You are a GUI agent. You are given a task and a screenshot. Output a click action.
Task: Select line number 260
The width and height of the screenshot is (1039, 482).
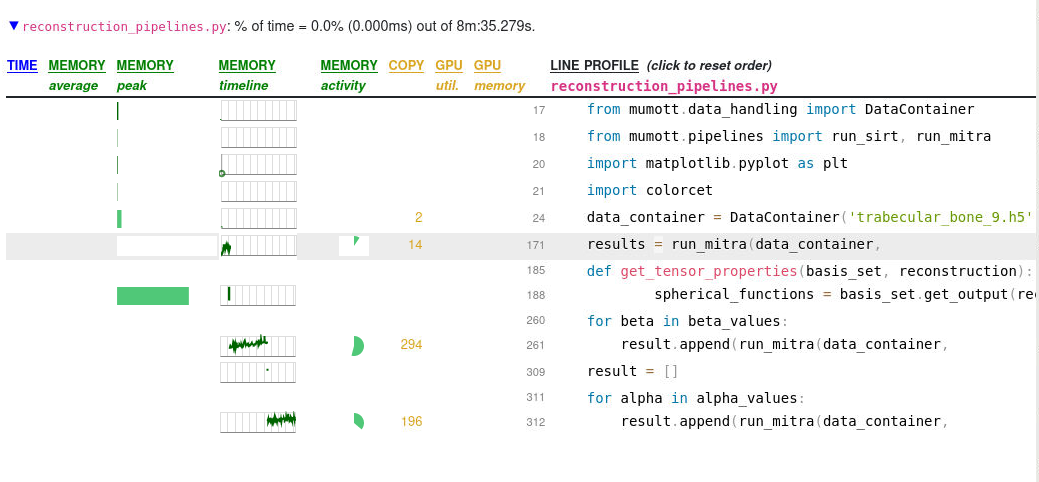click(536, 321)
